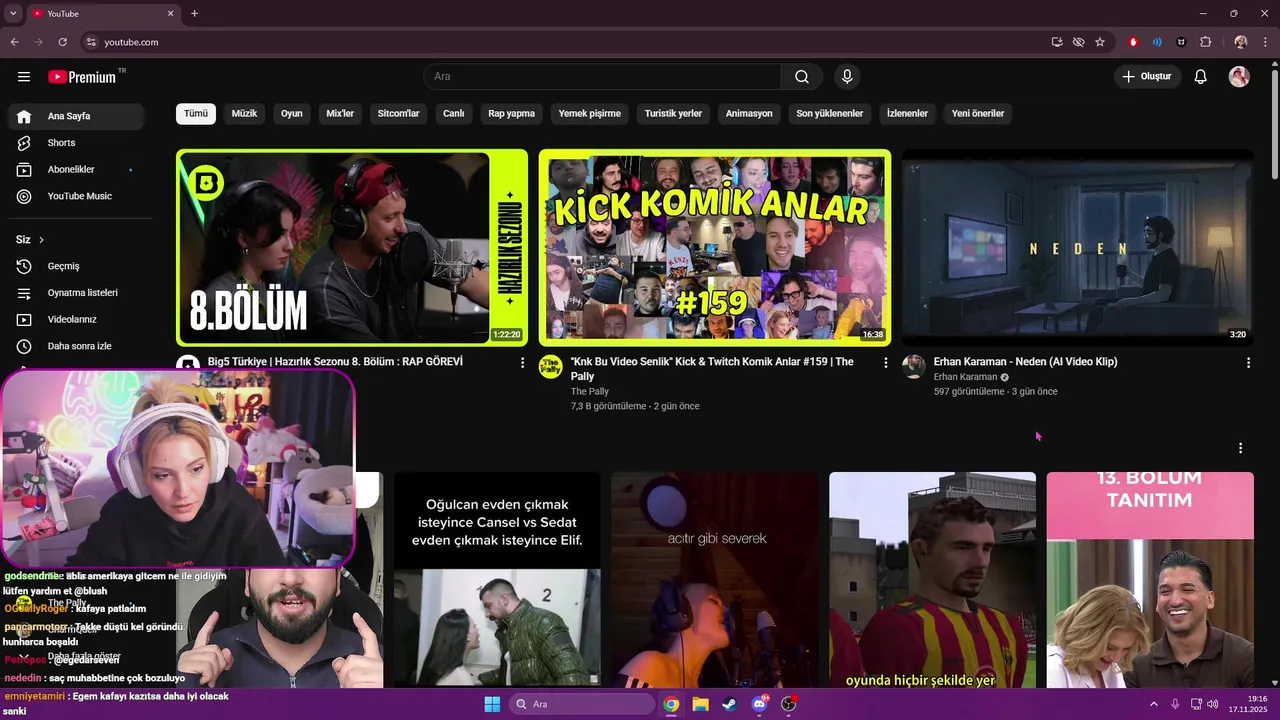1280x720 pixels.
Task: Open Videolarınız in the sidebar
Action: tap(76, 320)
